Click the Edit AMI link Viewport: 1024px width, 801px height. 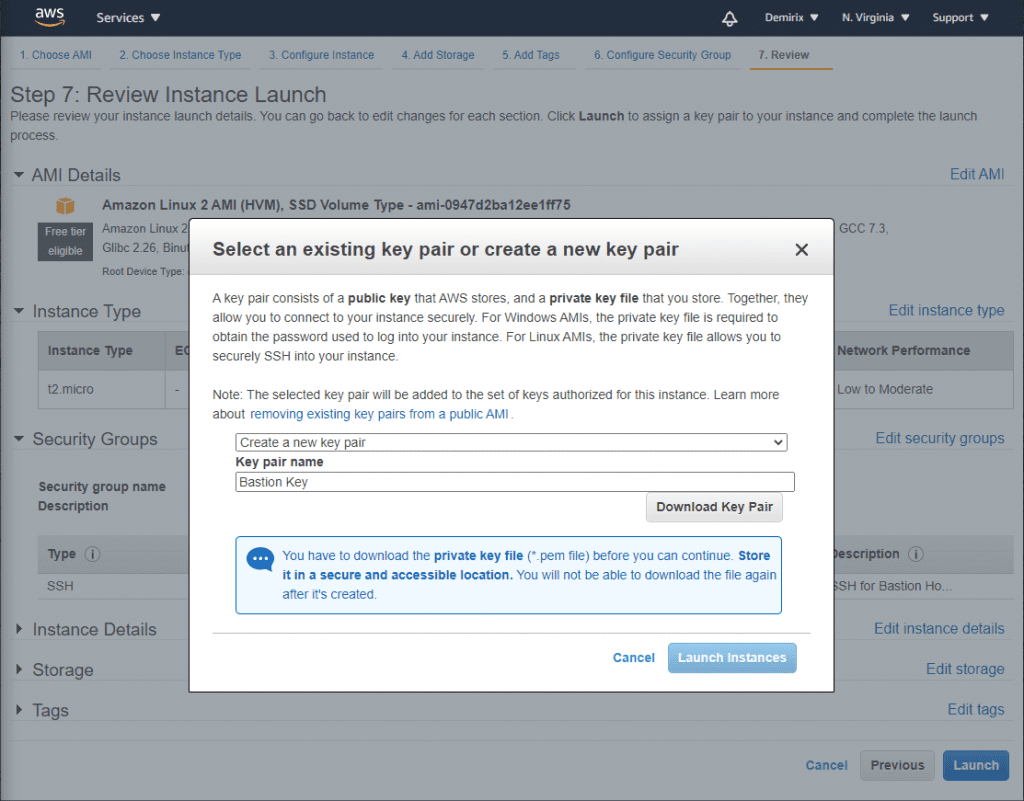point(976,174)
